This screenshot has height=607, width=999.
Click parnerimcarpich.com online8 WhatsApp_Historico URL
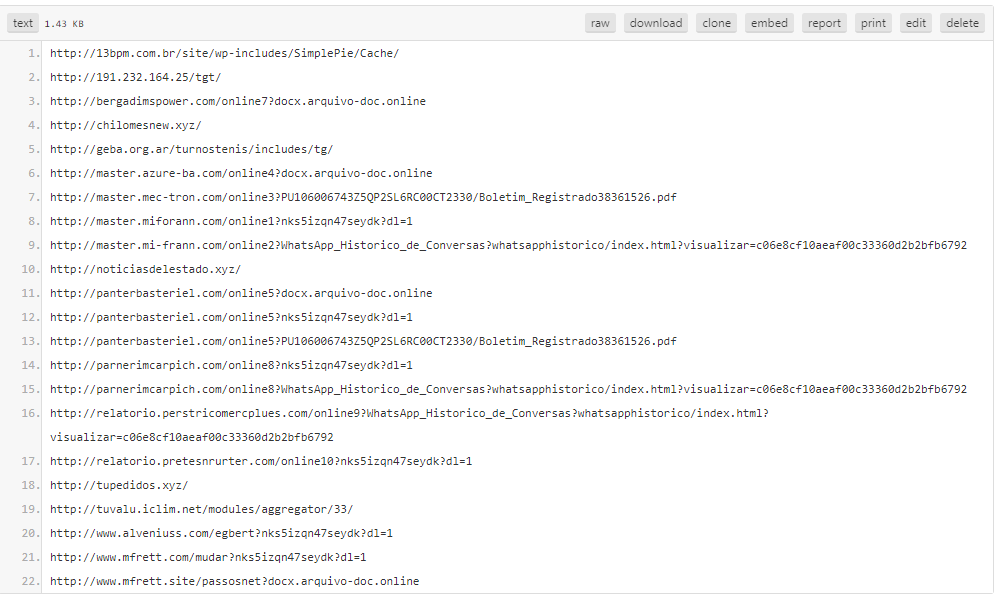tap(508, 389)
